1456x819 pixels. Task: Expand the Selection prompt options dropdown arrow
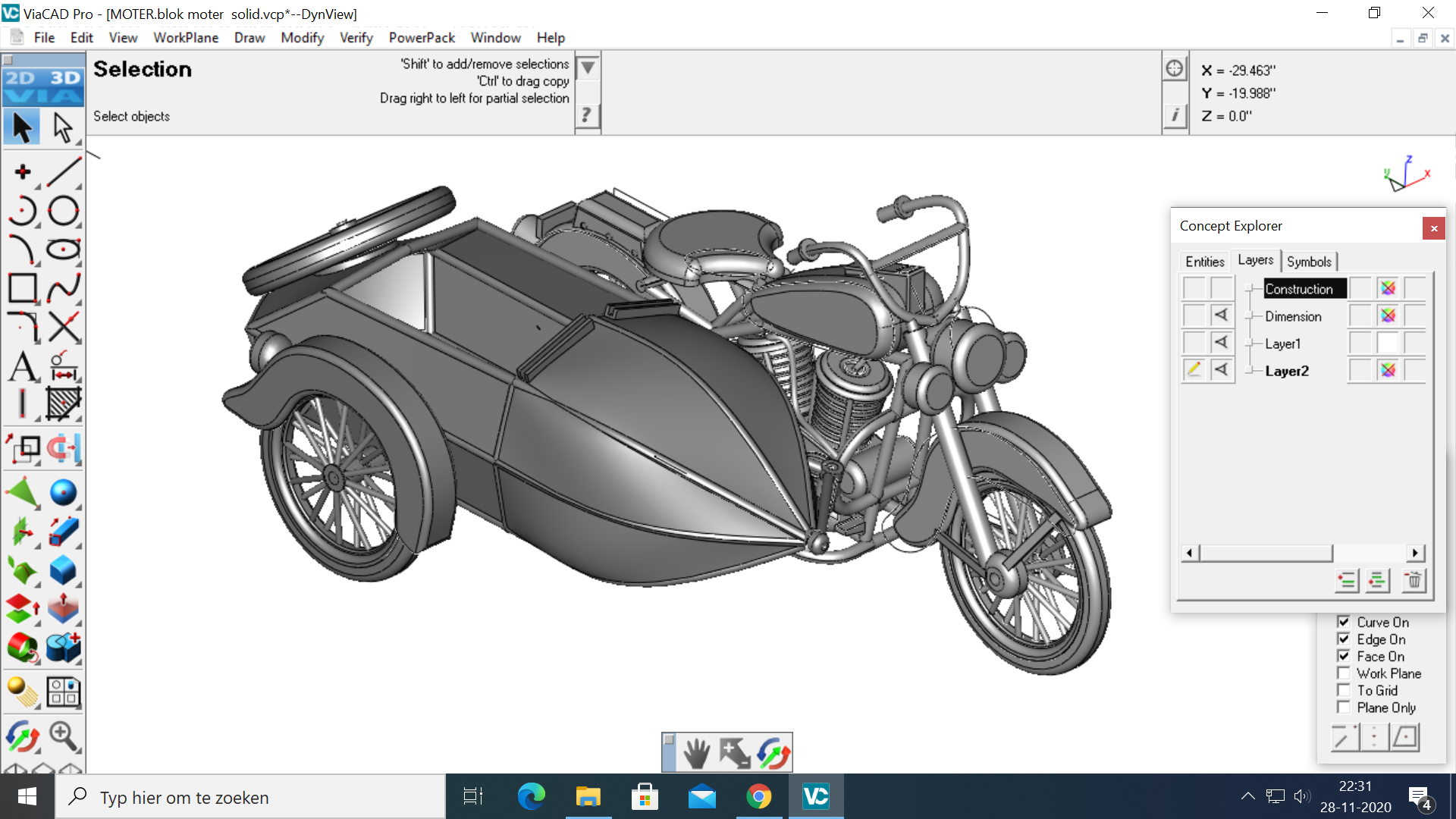588,68
